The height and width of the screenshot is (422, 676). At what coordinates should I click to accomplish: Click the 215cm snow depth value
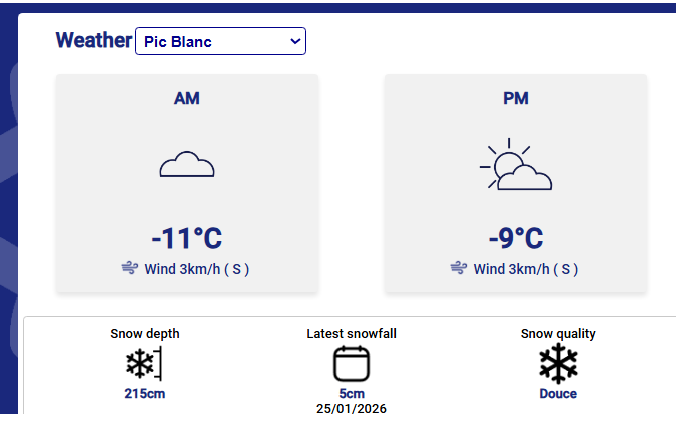[x=145, y=393]
